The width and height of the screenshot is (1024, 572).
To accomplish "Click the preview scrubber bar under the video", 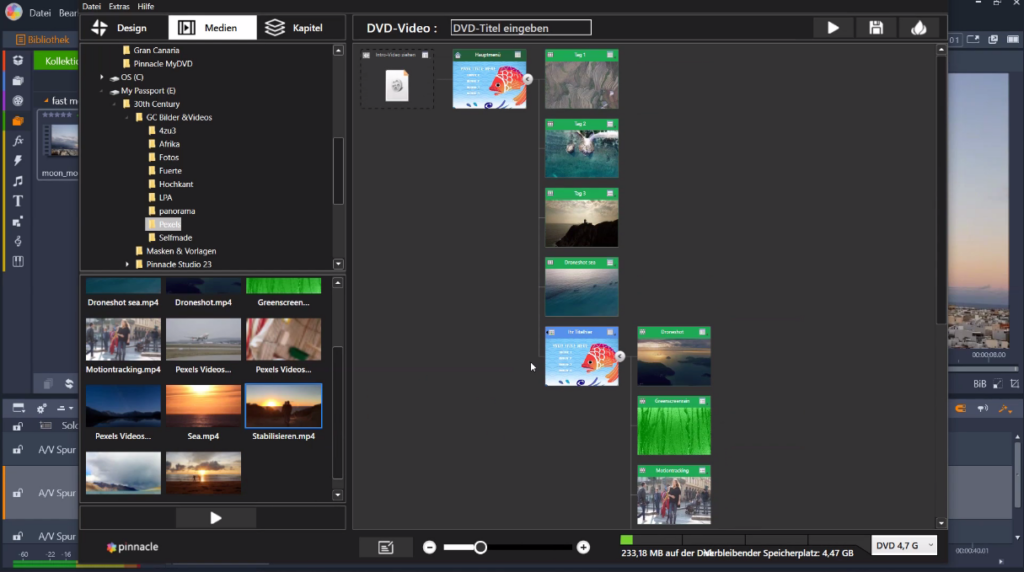I will click(x=984, y=368).
